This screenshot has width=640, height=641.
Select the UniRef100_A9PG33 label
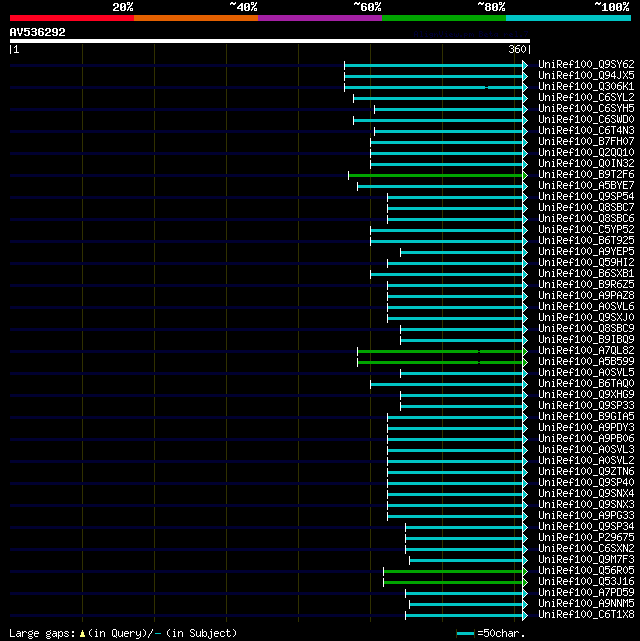tap(586, 515)
